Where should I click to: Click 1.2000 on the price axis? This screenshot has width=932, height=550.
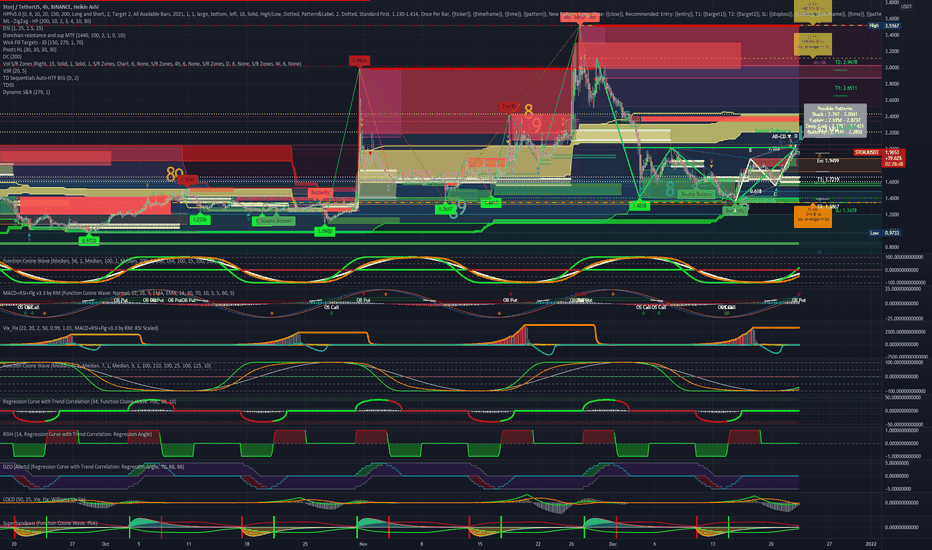coord(892,215)
